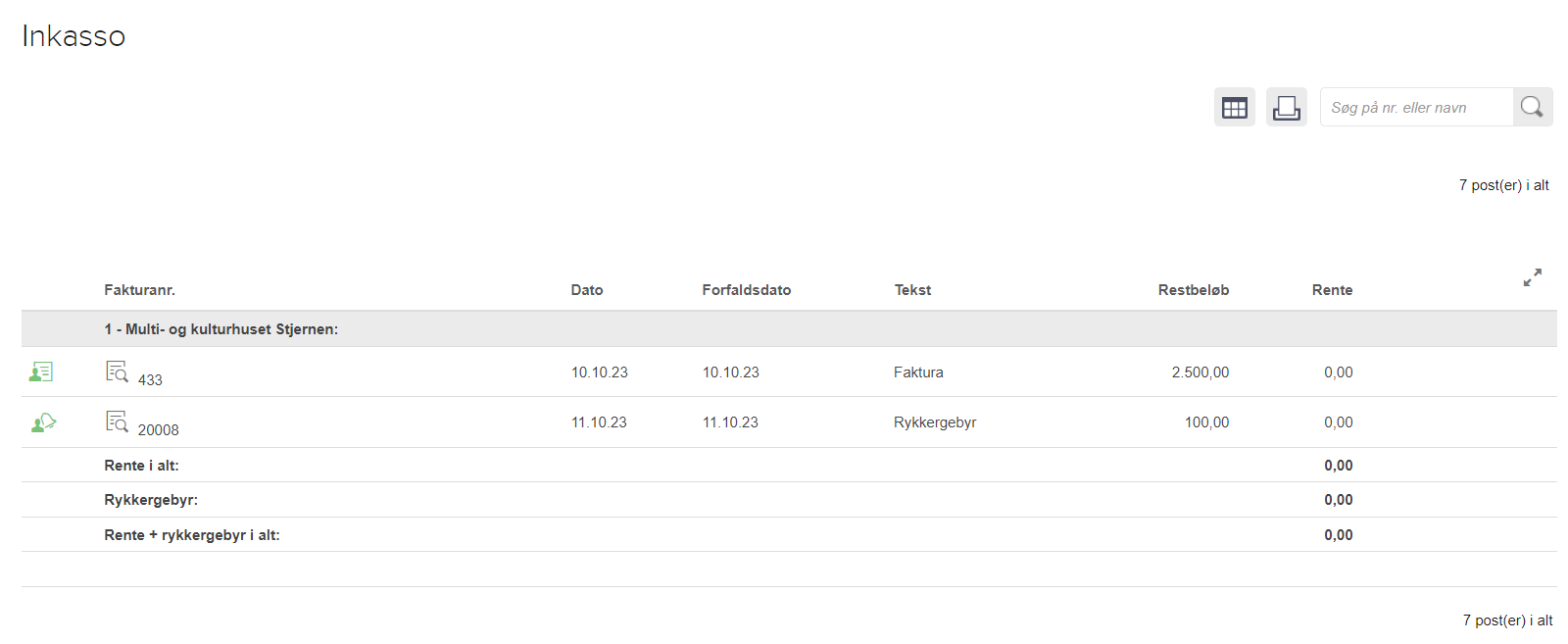Open customer card icon for invoice 433
Image resolution: width=1568 pixels, height=644 pixels.
tap(41, 372)
